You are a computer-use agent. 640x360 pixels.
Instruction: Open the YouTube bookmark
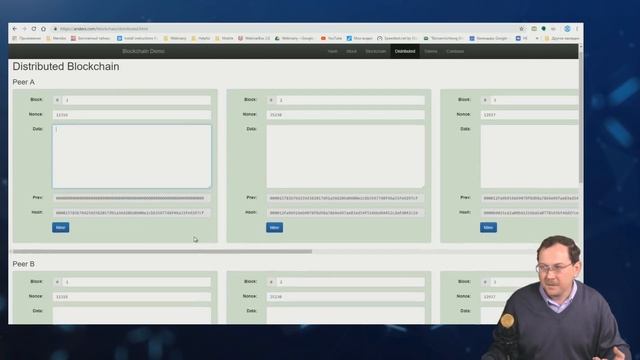coord(331,38)
